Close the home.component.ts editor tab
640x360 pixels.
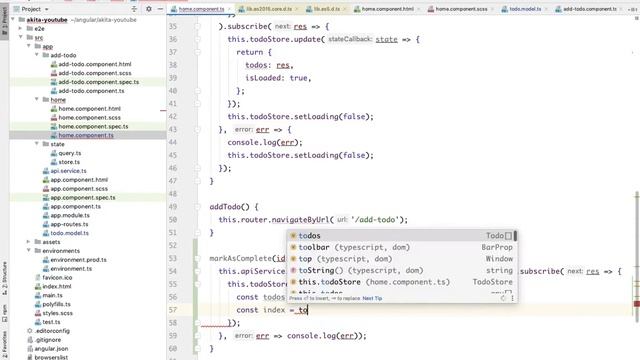coord(229,9)
